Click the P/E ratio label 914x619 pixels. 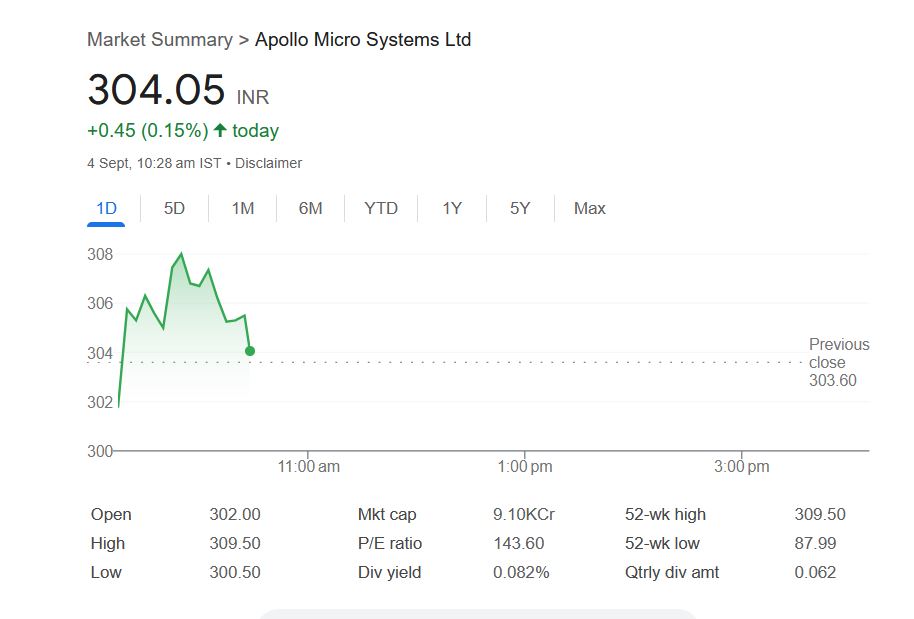click(390, 543)
